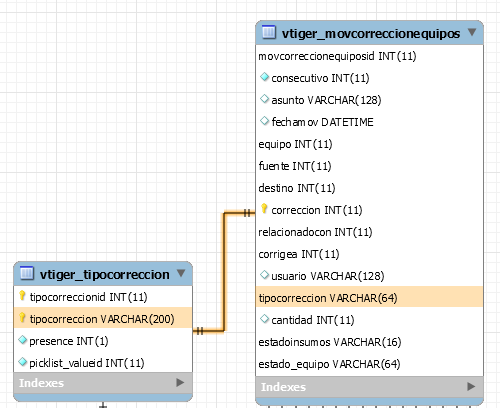Select column relacionadocon INT(11)
500x408 pixels.
(x=369, y=232)
